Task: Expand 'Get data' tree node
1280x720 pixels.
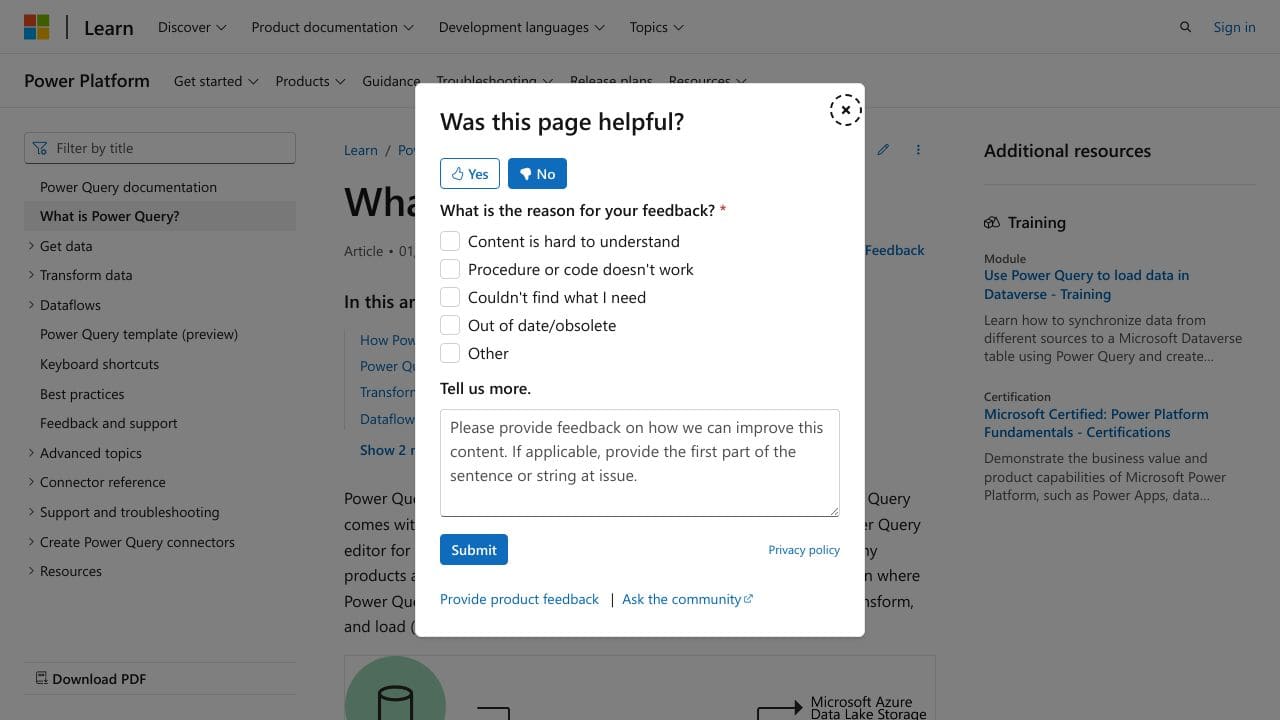Action: pos(66,246)
